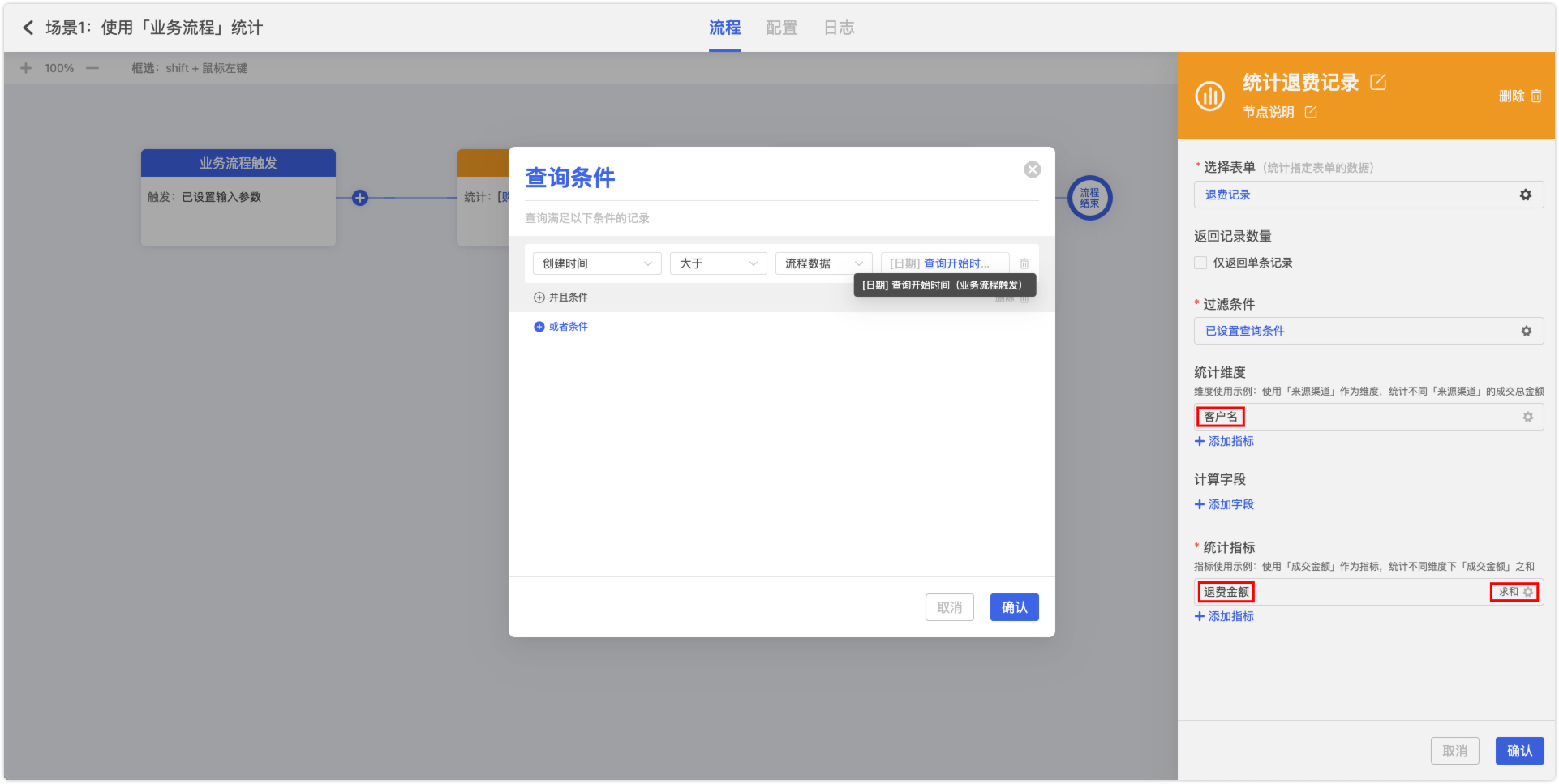Viewport: 1559px width, 784px height.
Task: Open the 大于 operator dropdown
Action: point(718,263)
